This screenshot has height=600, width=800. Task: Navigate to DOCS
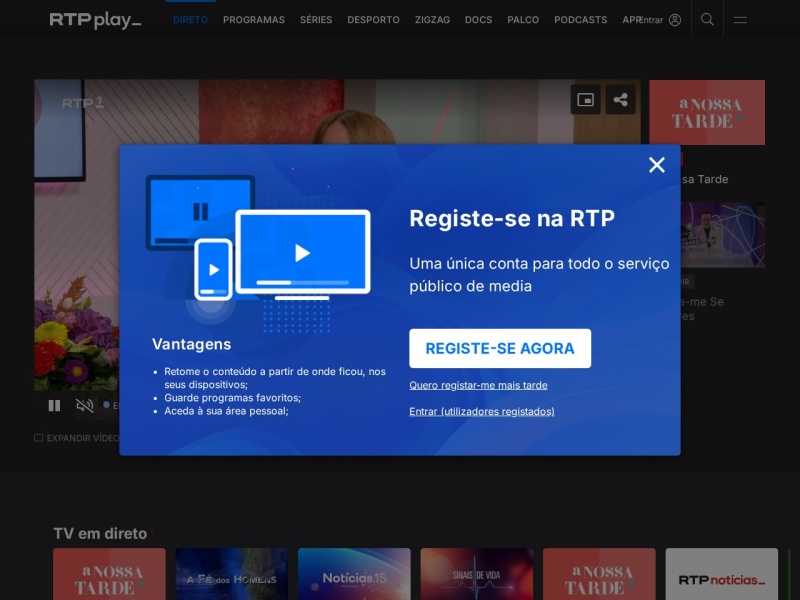click(x=479, y=20)
